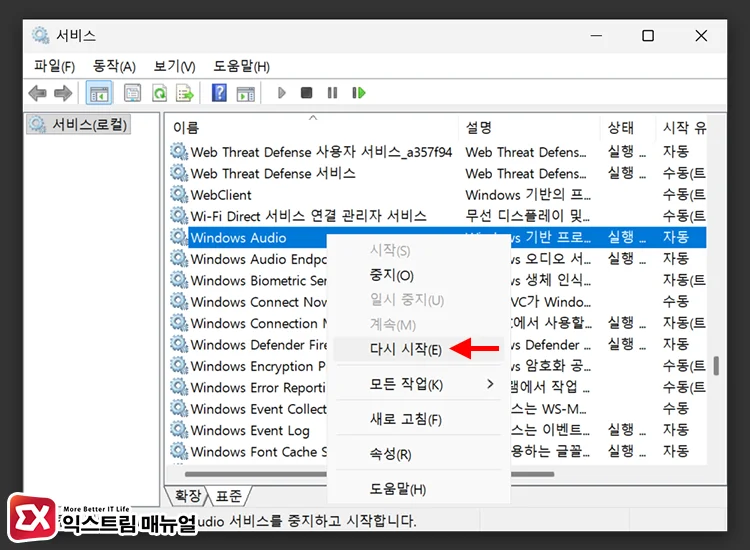Toggle the action pane toolbar icon
Image resolution: width=750 pixels, height=550 pixels.
pos(246,94)
